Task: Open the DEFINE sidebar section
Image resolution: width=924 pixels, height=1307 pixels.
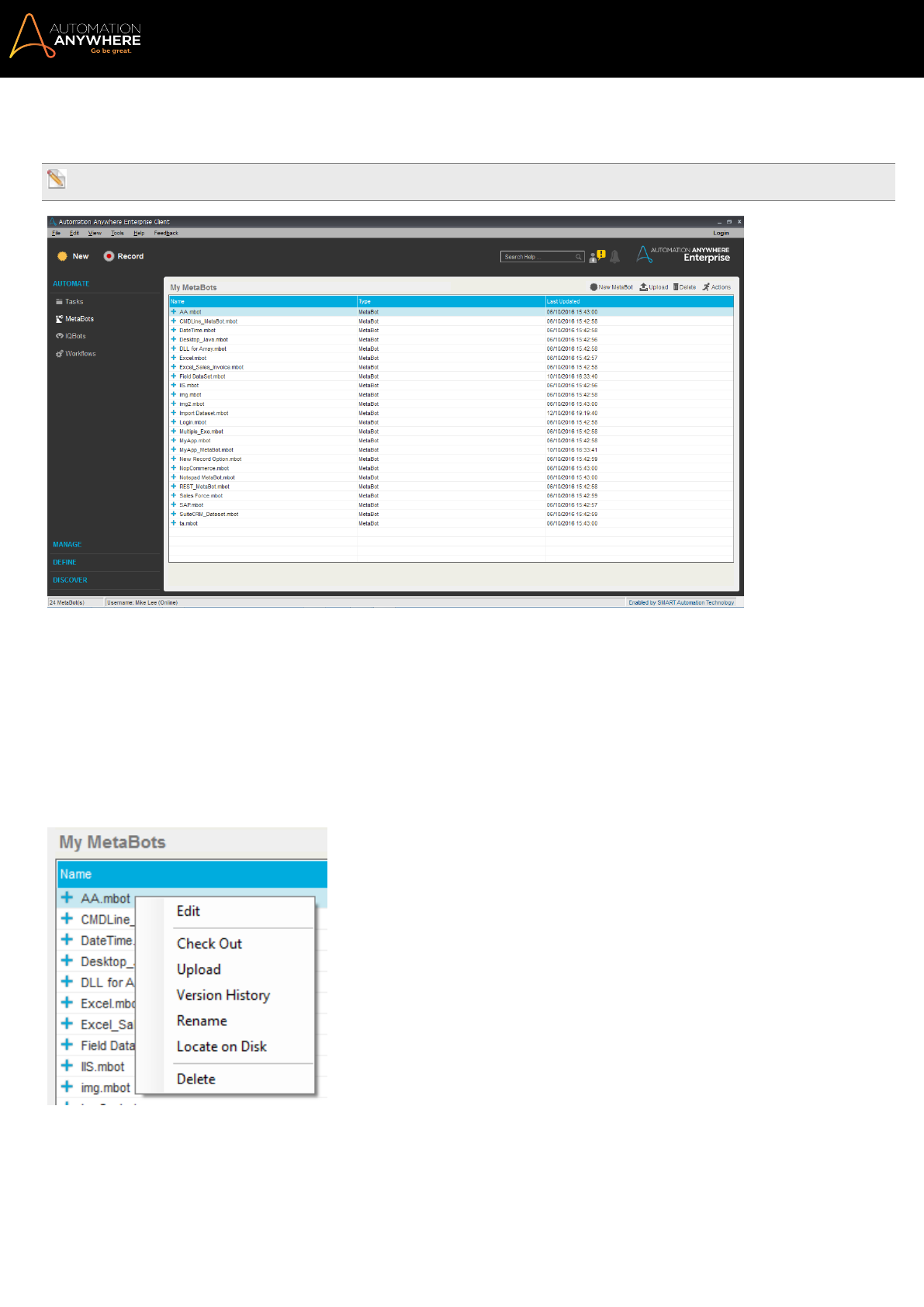Action: click(x=64, y=563)
